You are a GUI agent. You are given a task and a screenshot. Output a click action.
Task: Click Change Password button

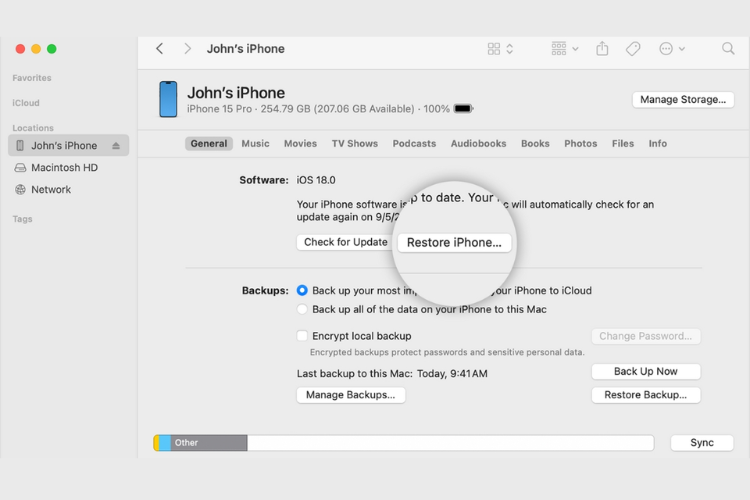(646, 336)
